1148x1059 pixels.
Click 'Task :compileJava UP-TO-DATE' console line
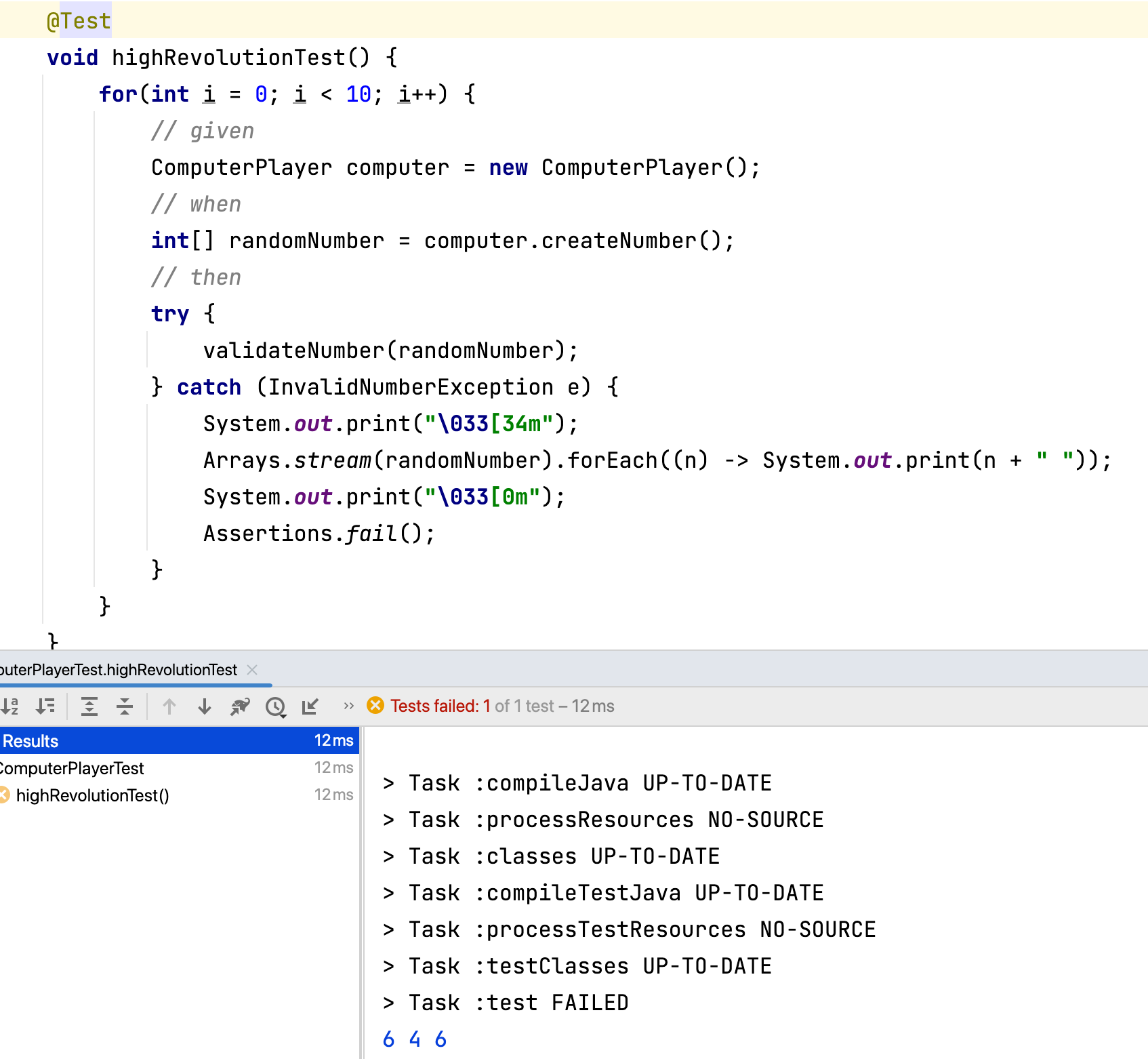pyautogui.click(x=577, y=783)
